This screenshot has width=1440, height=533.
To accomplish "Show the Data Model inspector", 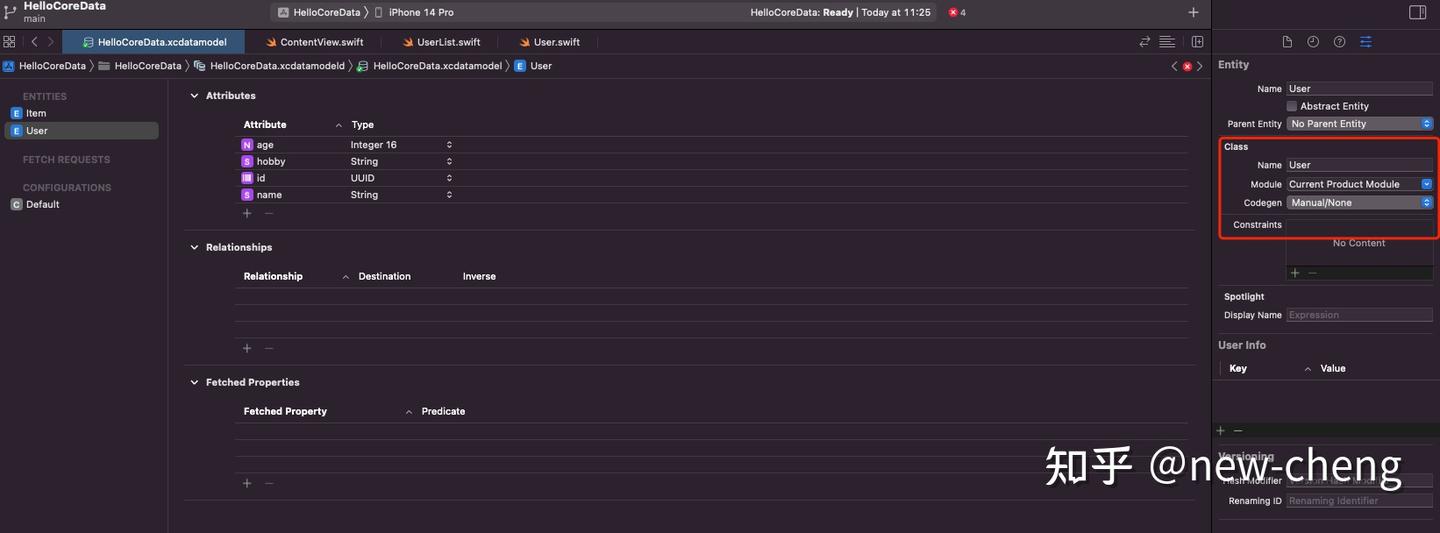I will pos(1365,42).
